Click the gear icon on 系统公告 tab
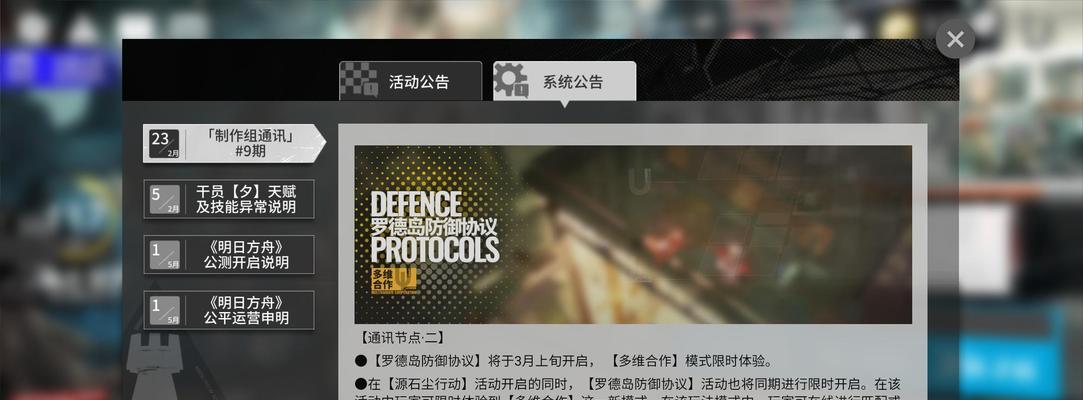The height and width of the screenshot is (400, 1083). (512, 80)
